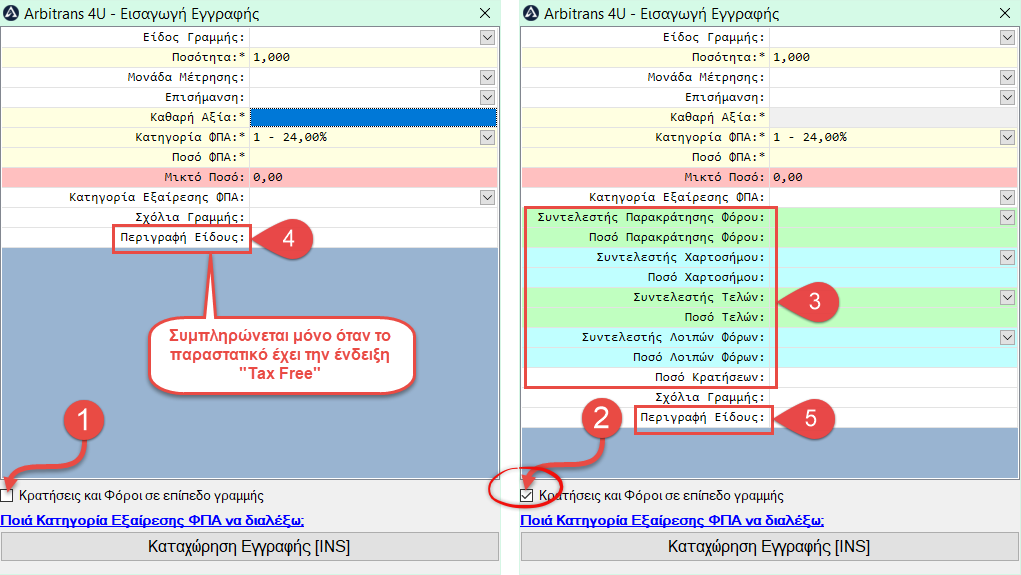Click Περιγραφή Είδους field in right window
This screenshot has width=1021, height=575.
893,417
